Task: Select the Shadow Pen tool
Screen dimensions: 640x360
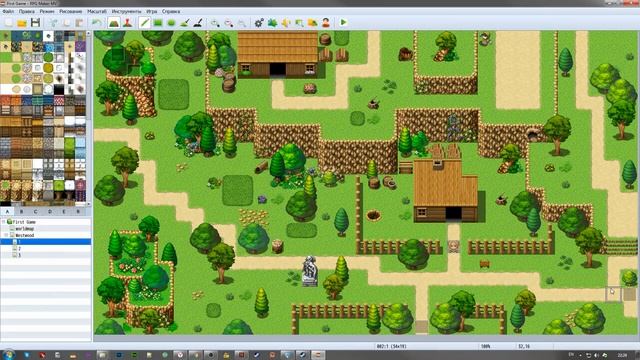Action: (198, 22)
